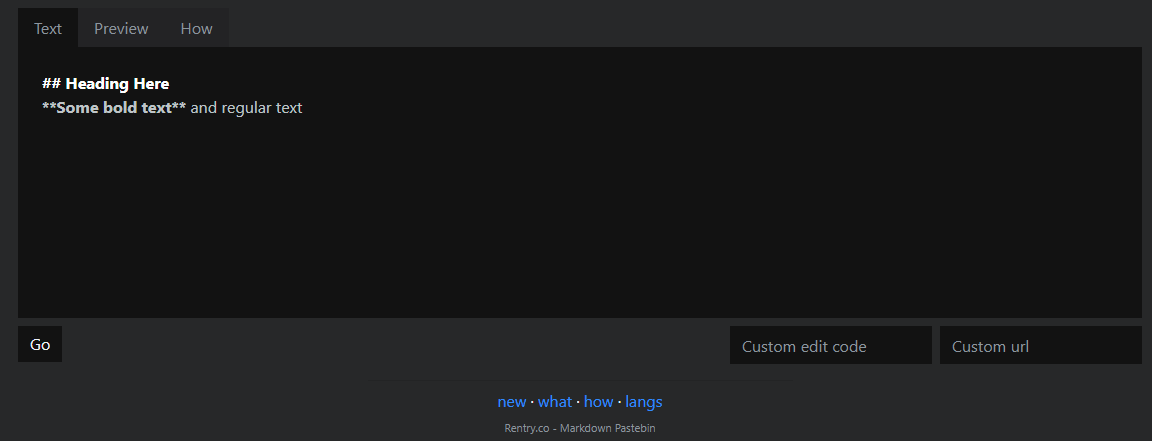Select the How tab
Viewport: 1152px width, 441px height.
196,28
